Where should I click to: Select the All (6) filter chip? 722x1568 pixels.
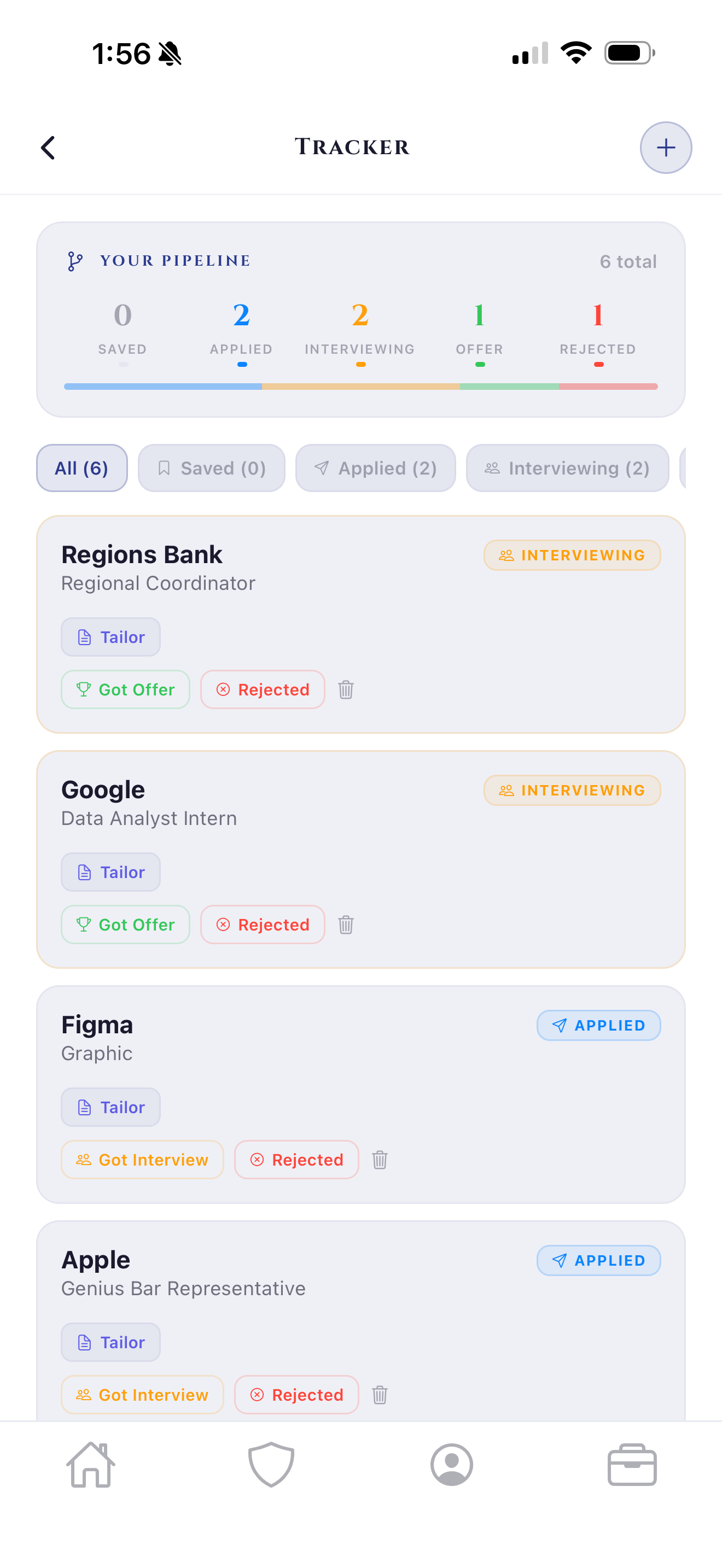(81, 468)
